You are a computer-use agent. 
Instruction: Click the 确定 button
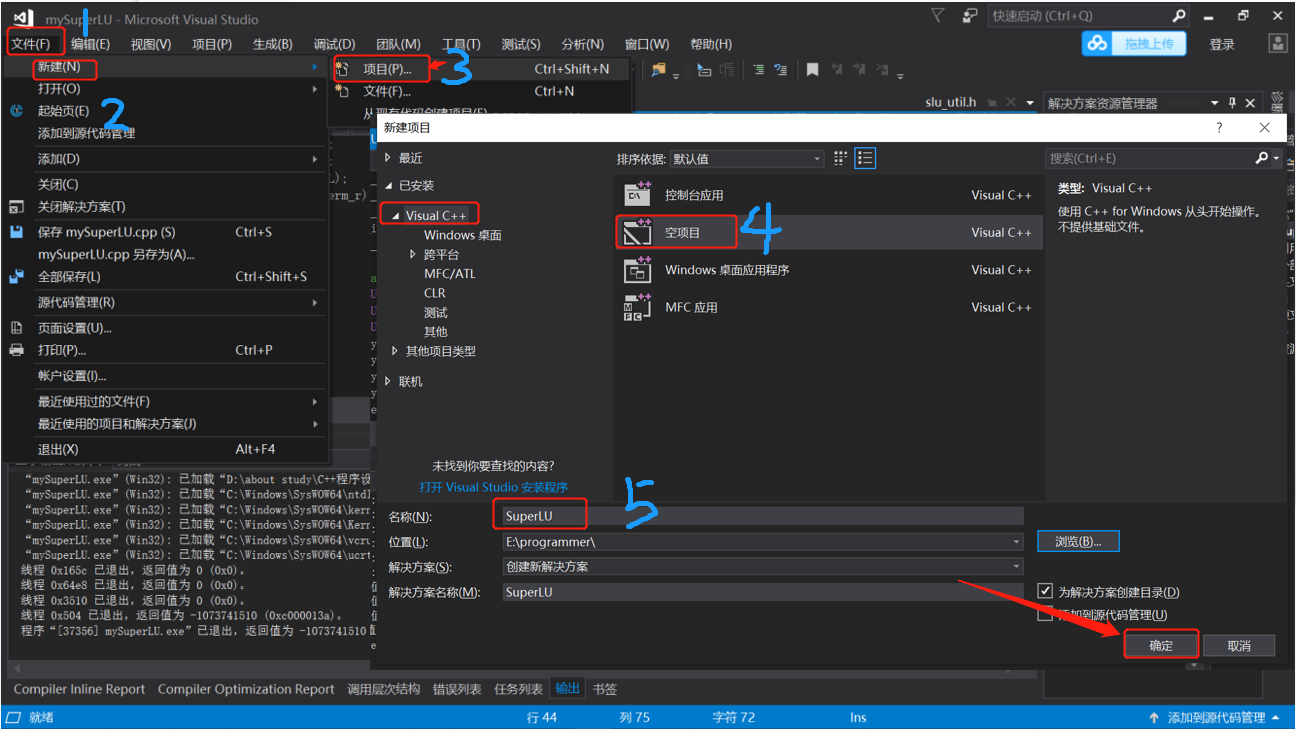[1161, 645]
